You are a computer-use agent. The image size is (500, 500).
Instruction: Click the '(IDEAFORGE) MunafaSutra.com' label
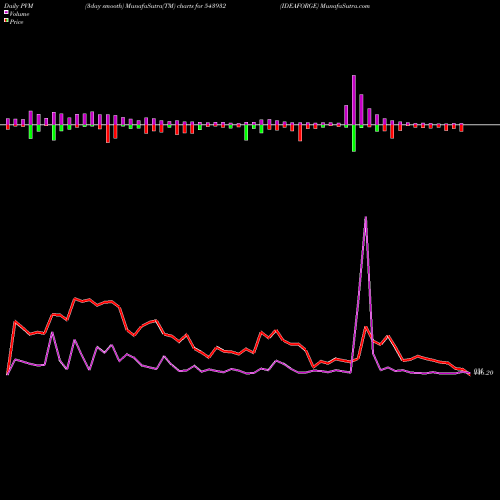(325, 6)
